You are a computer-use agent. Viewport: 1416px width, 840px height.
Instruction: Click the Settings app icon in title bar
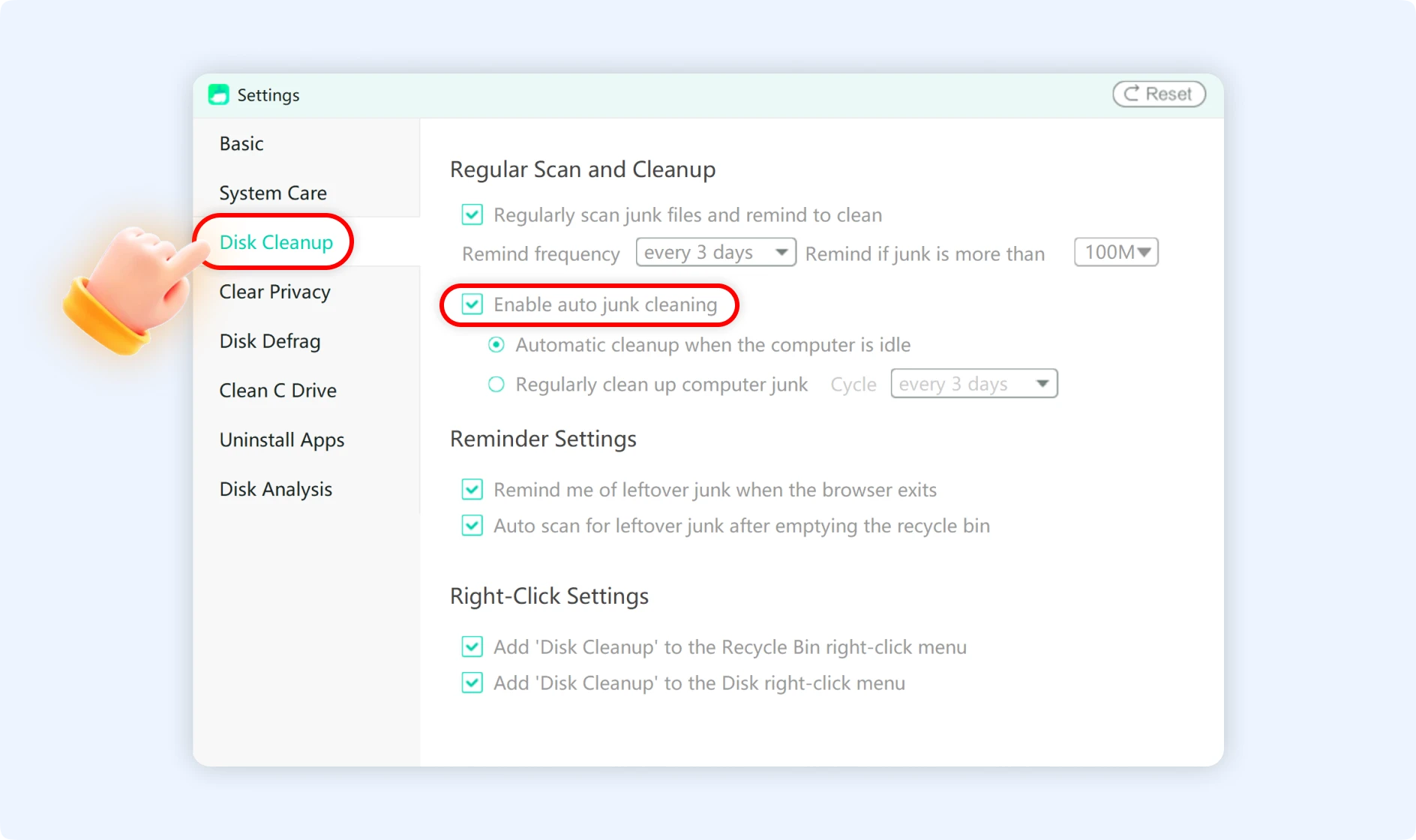click(x=218, y=94)
